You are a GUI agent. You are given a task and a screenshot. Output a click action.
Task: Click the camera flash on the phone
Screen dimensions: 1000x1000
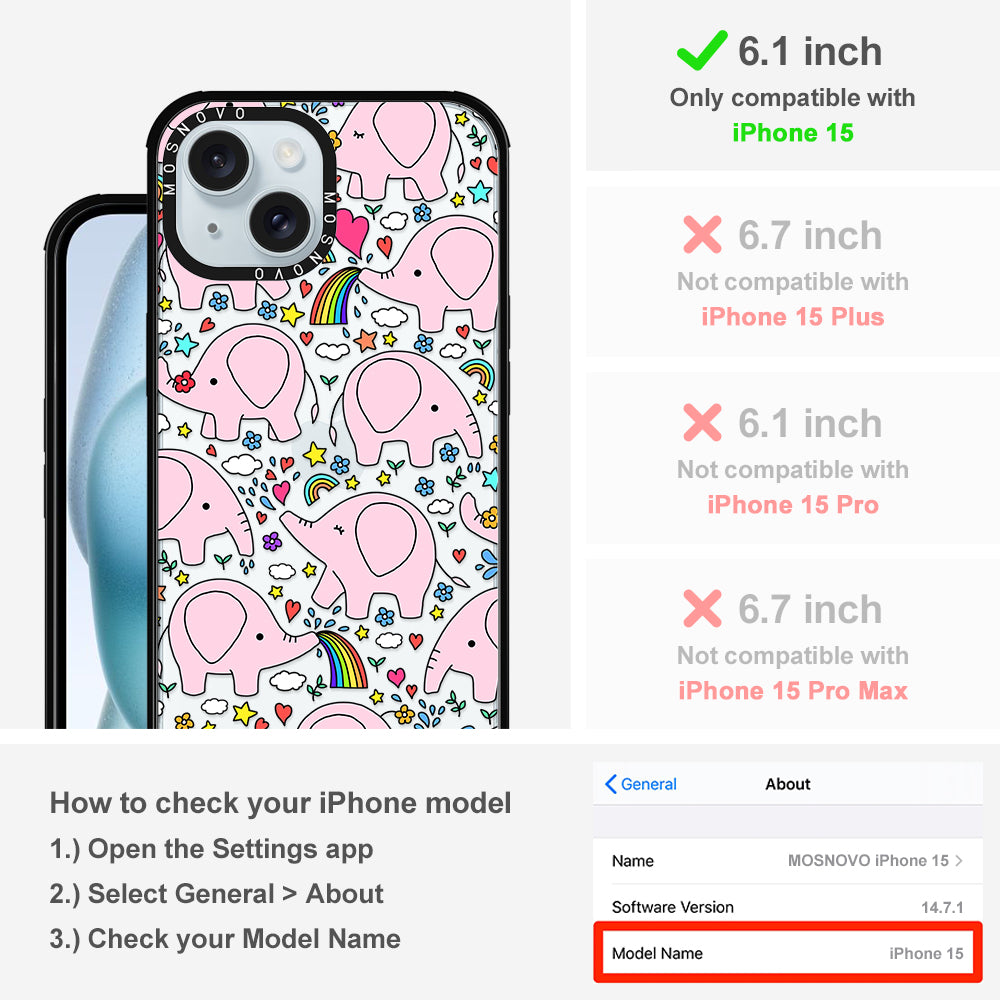tap(286, 153)
